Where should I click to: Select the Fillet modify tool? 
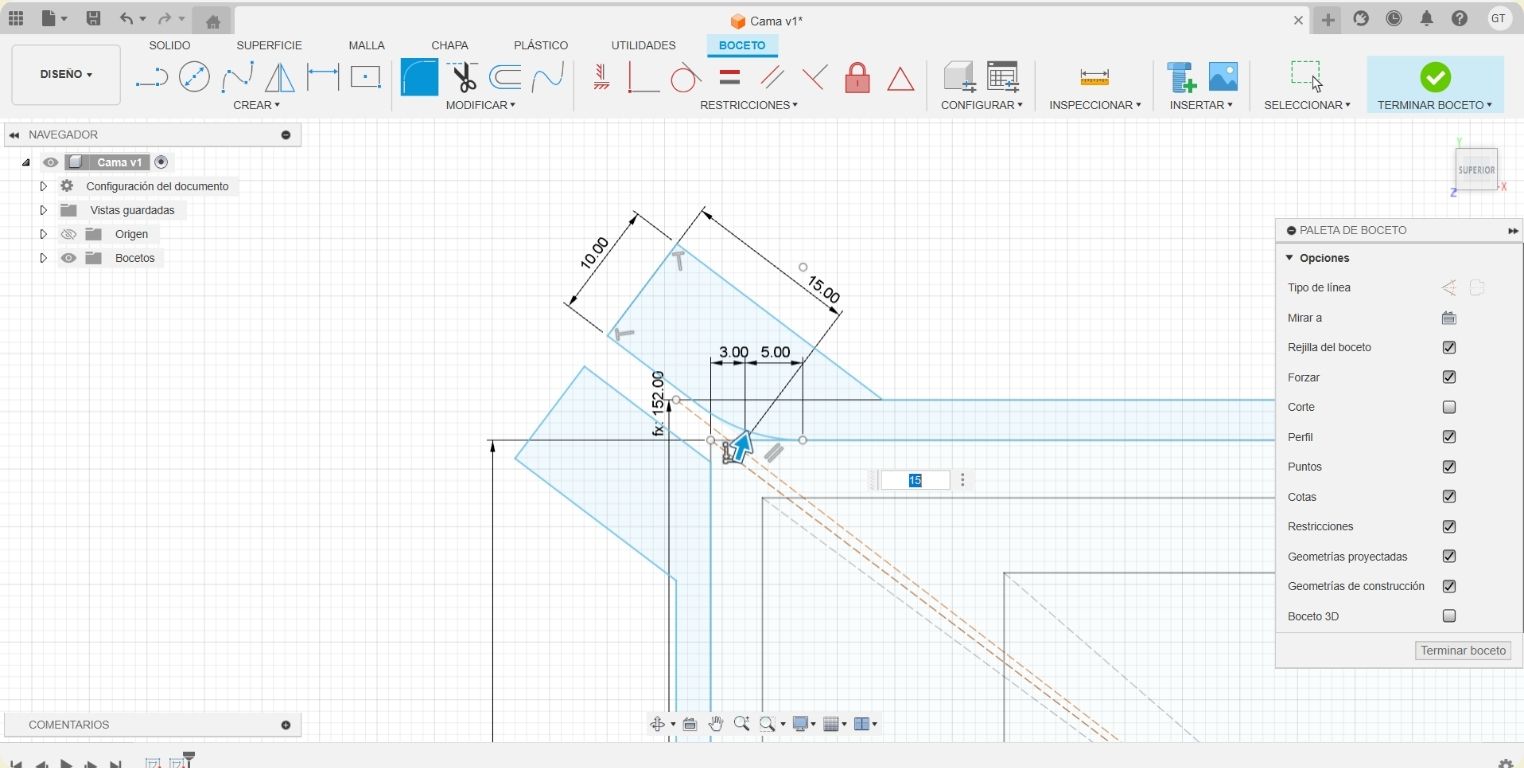[420, 77]
